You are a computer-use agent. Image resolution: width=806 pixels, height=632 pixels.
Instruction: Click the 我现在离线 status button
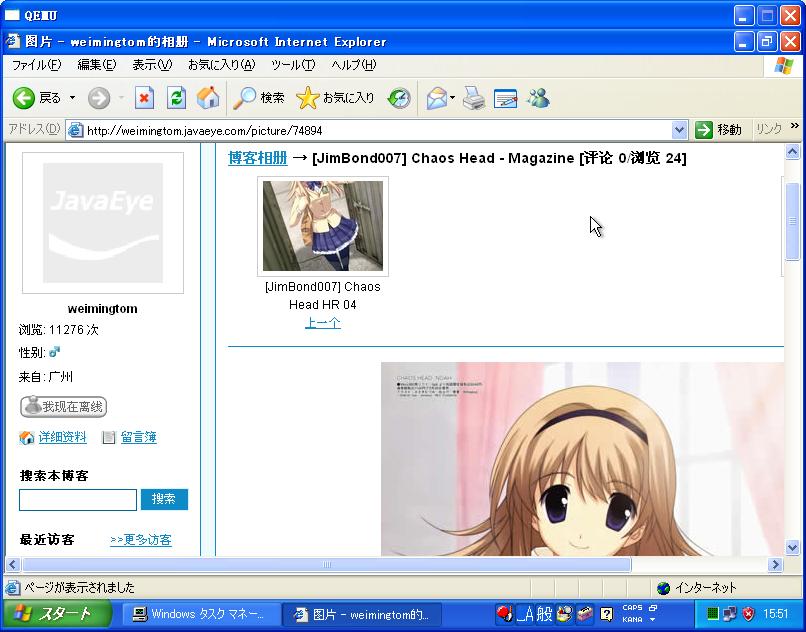[63, 406]
